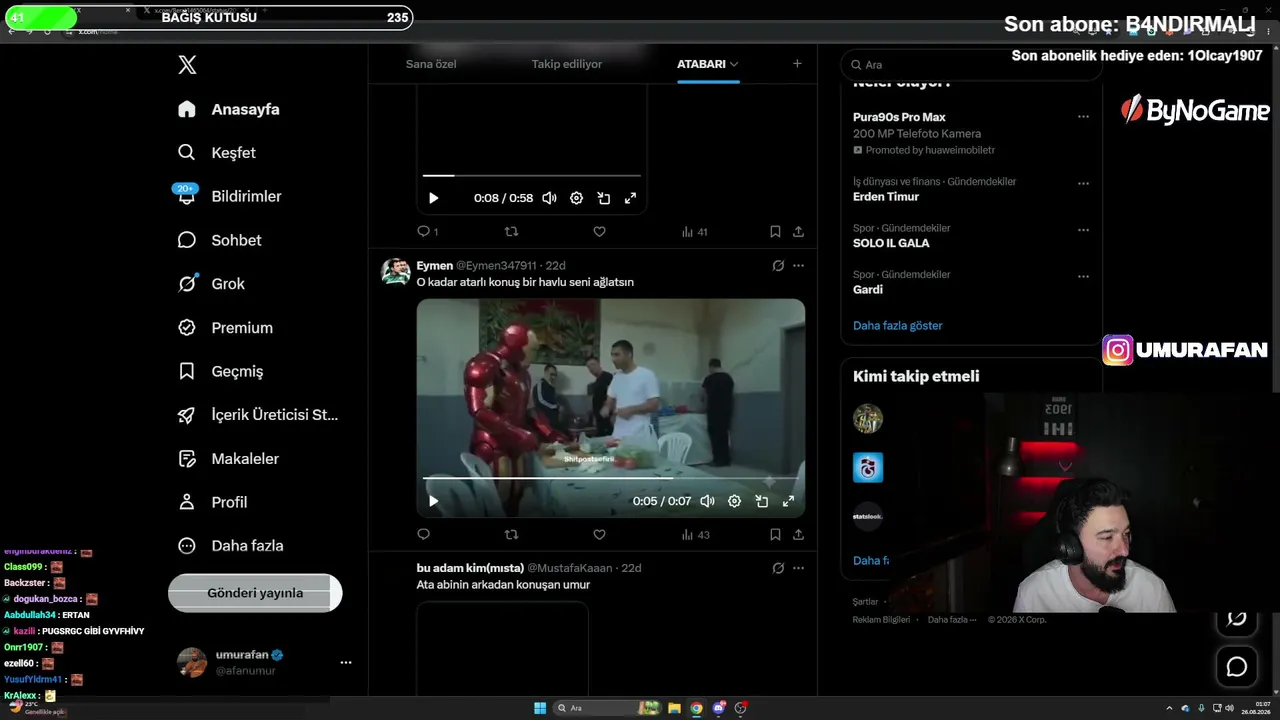Open the Windows Start menu

click(540, 708)
